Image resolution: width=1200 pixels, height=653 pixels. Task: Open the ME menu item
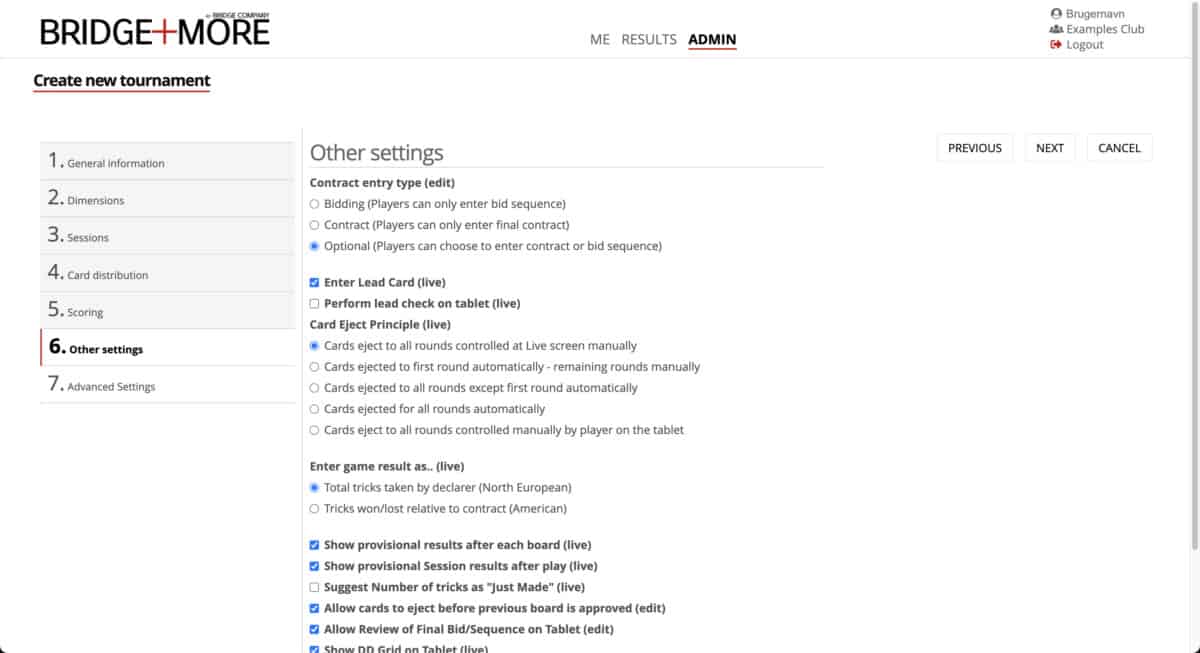tap(599, 40)
